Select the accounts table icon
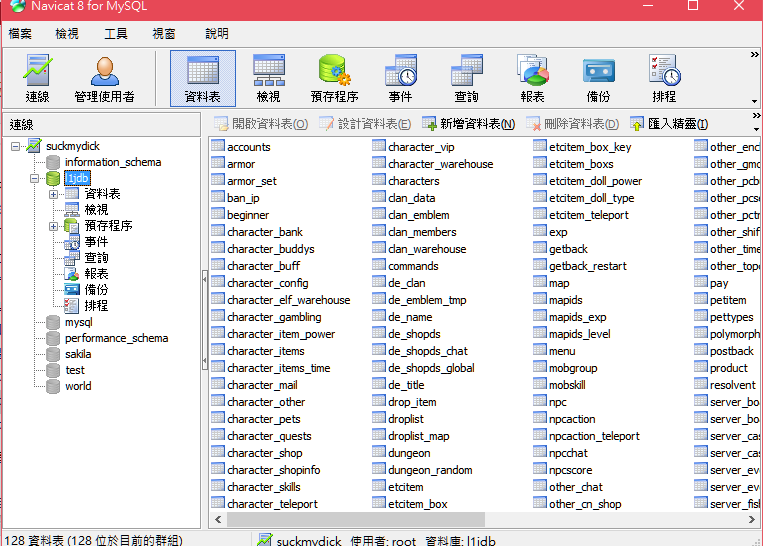 [x=218, y=146]
